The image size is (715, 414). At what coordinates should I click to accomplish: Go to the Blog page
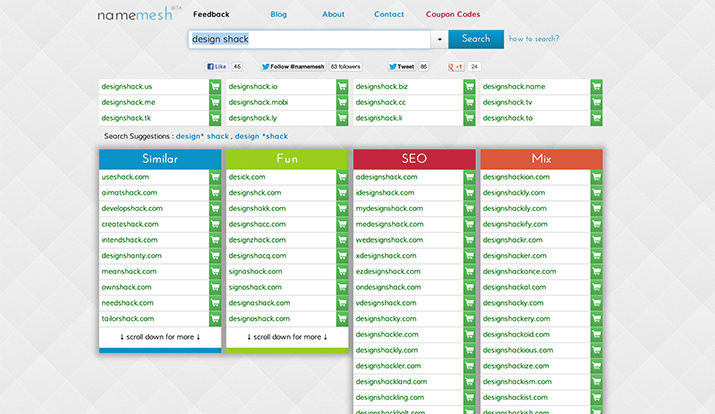[279, 14]
